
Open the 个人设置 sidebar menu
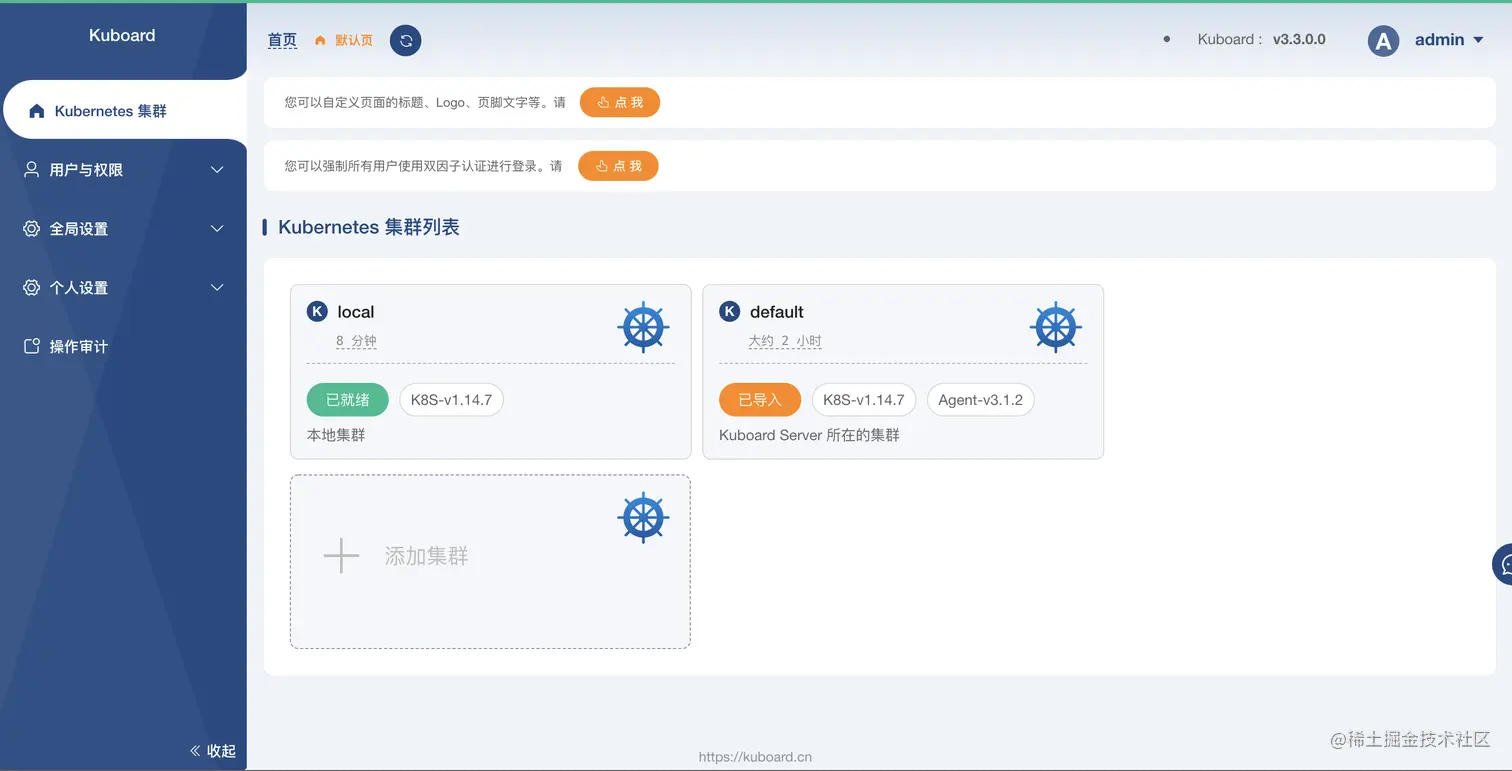123,288
